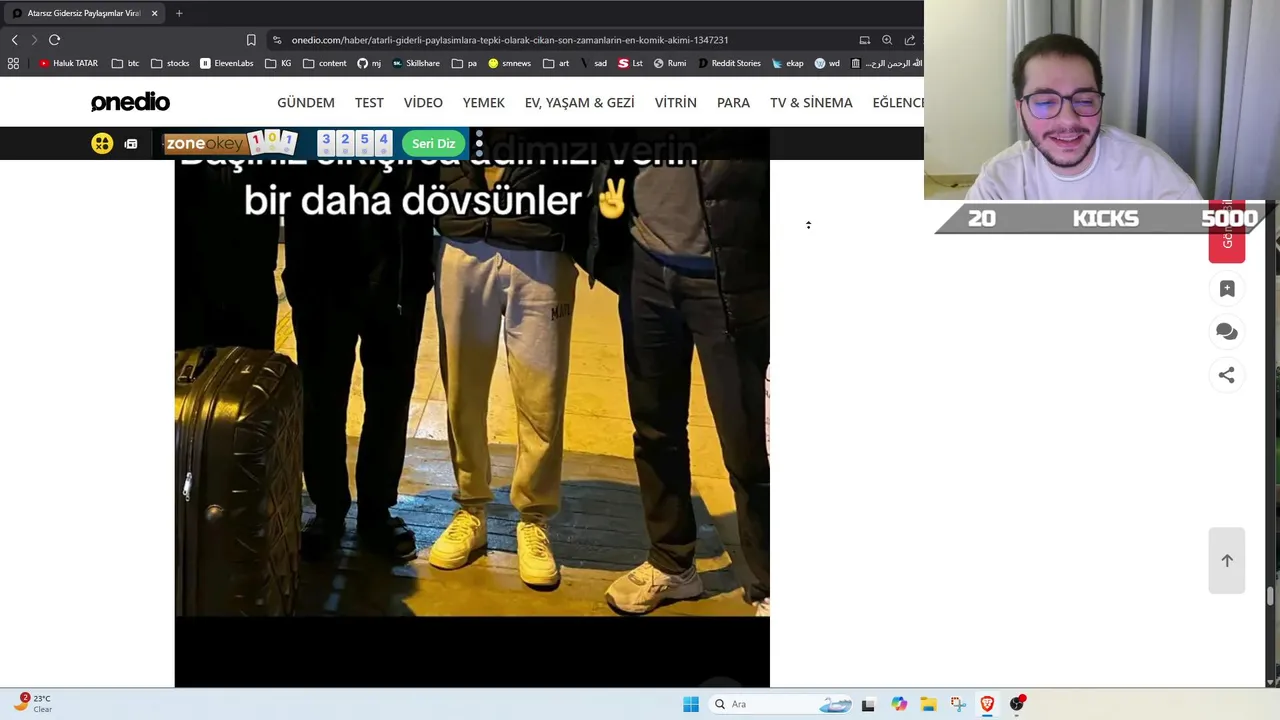Open the ElevenLabs bookmark
Screen dimensions: 1280x720
pos(227,63)
